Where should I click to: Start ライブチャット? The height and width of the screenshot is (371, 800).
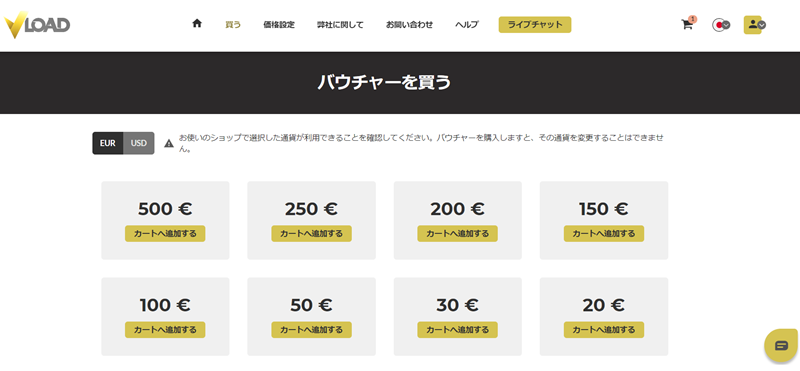535,24
